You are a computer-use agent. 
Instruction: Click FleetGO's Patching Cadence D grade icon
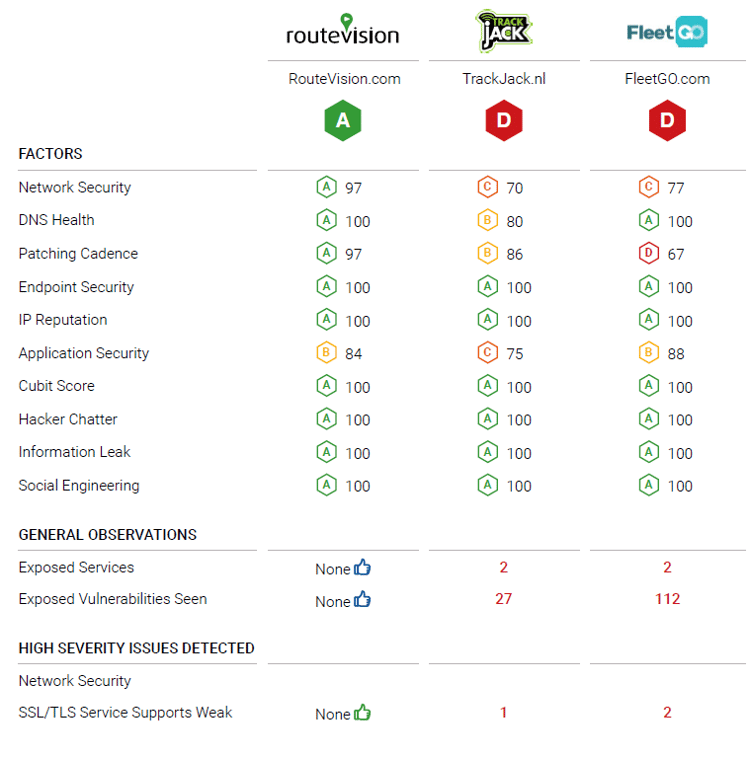tap(648, 254)
